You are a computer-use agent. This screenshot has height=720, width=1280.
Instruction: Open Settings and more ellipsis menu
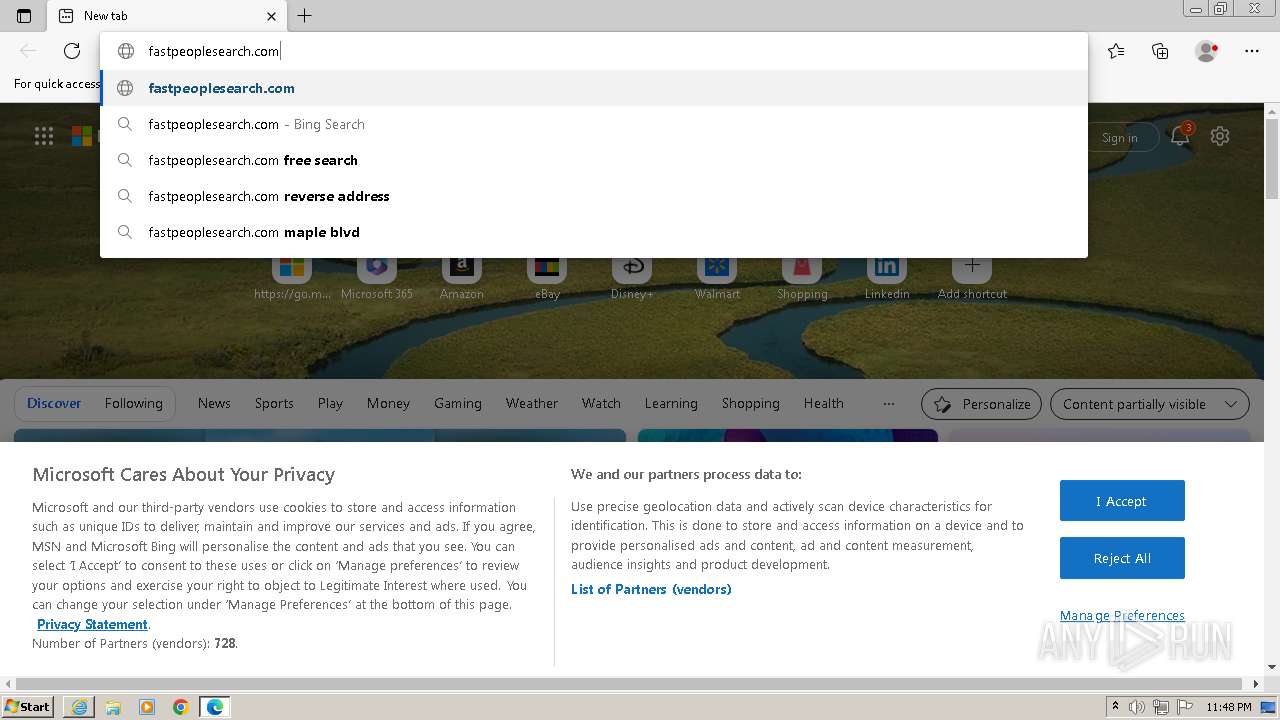pyautogui.click(x=1252, y=51)
